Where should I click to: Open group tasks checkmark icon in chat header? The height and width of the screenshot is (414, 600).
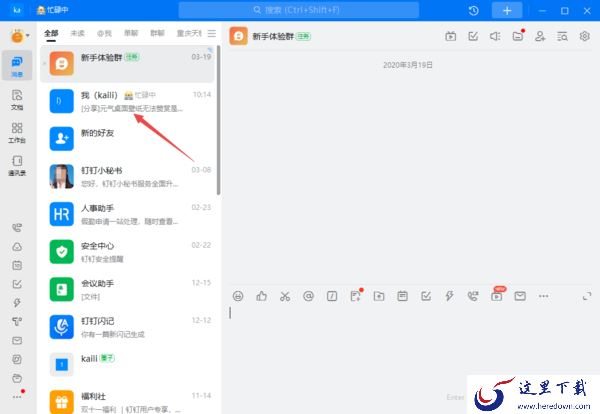coord(473,36)
